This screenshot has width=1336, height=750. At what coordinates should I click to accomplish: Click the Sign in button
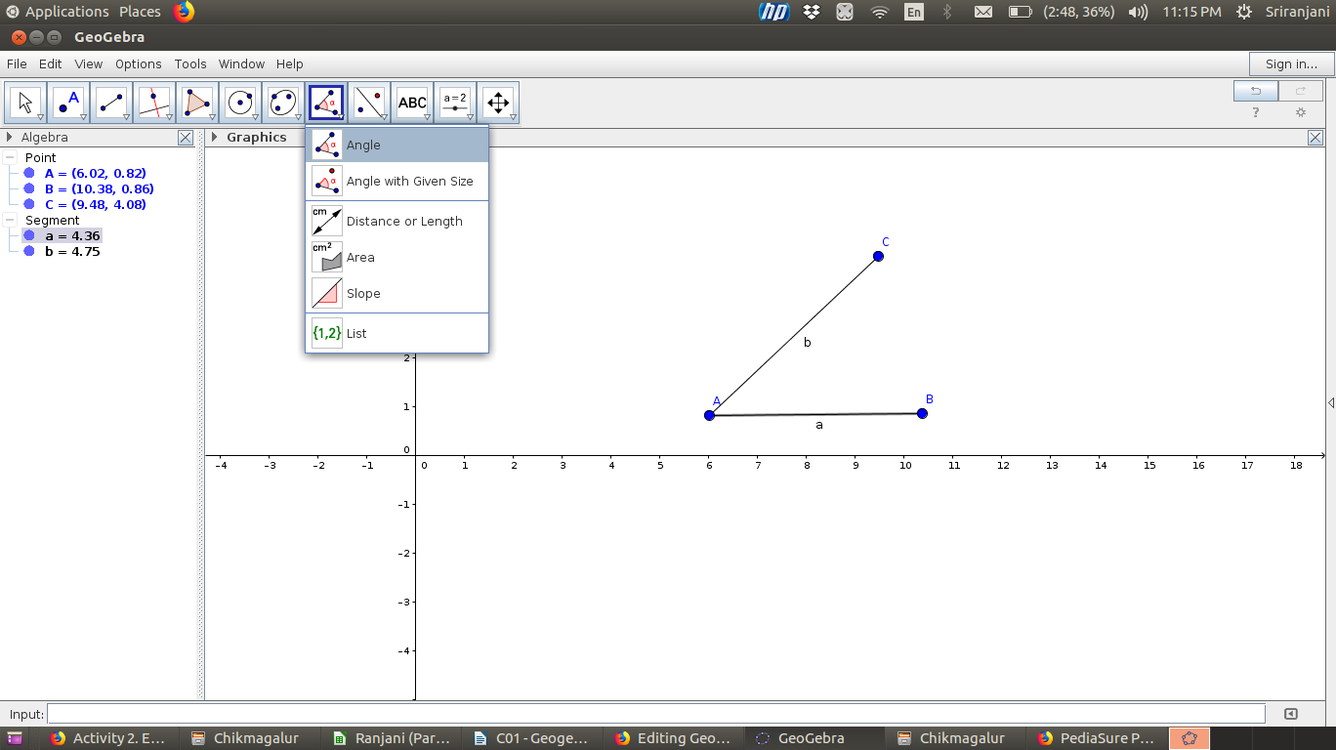1290,63
